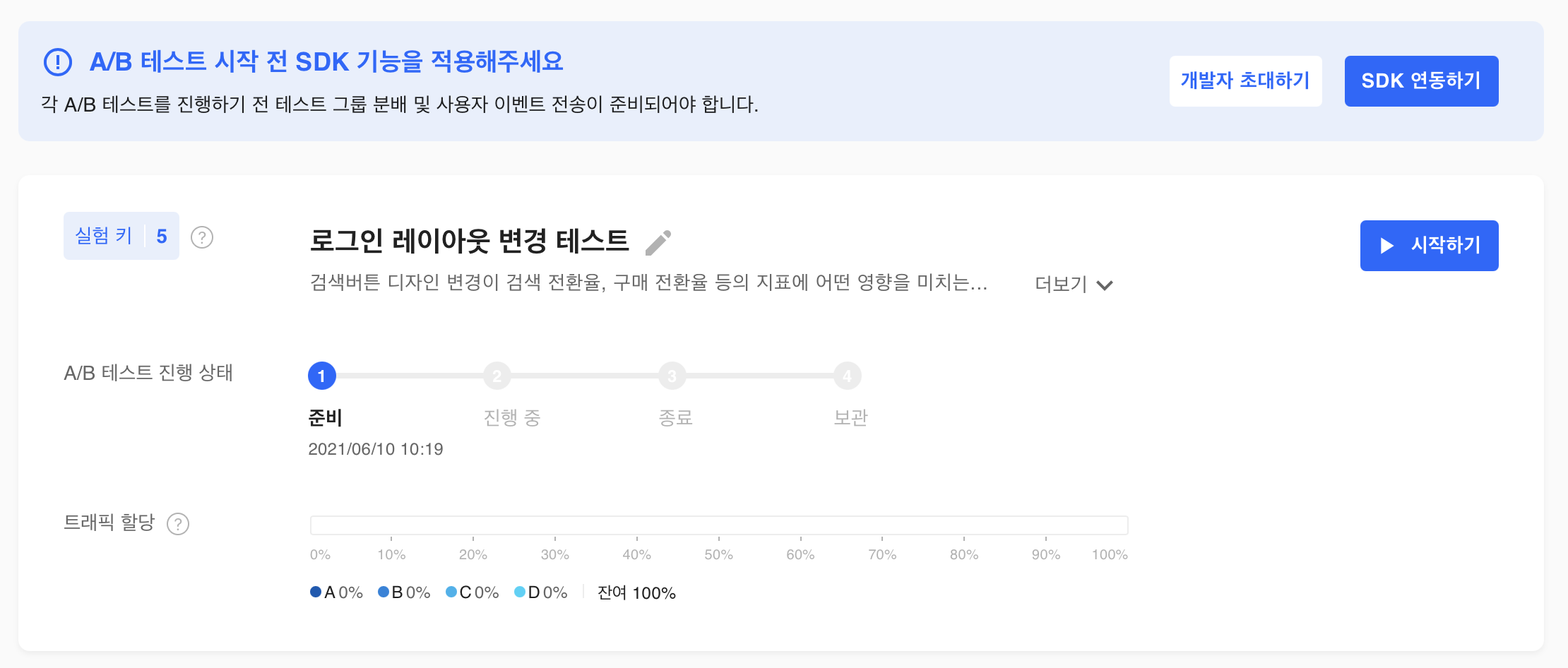Click 개발자 초대하기 button
Viewport: 1568px width, 668px height.
(1246, 81)
